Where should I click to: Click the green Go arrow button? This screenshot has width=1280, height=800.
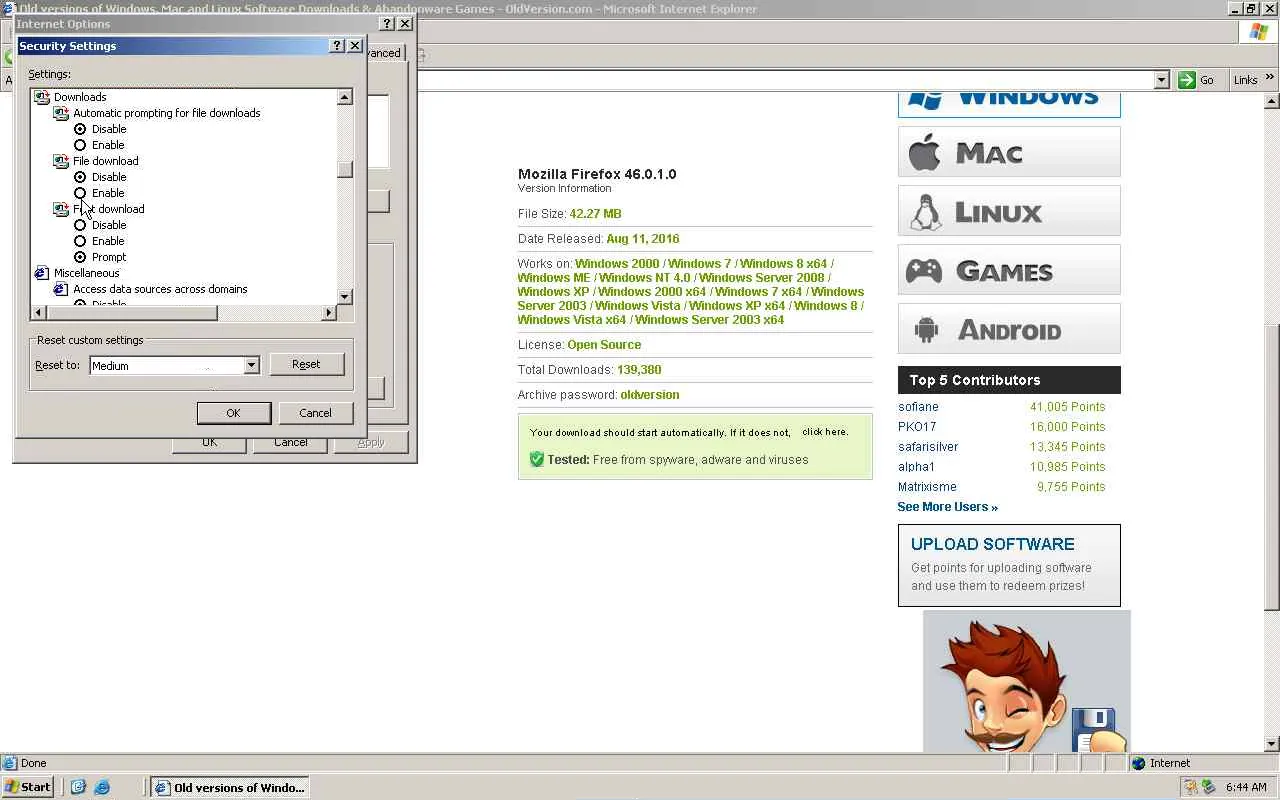[x=1187, y=80]
